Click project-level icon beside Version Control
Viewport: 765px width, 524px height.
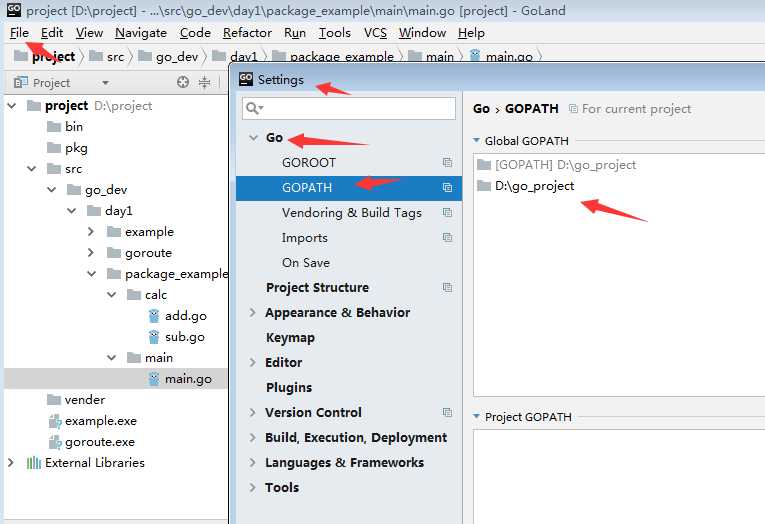tap(447, 412)
